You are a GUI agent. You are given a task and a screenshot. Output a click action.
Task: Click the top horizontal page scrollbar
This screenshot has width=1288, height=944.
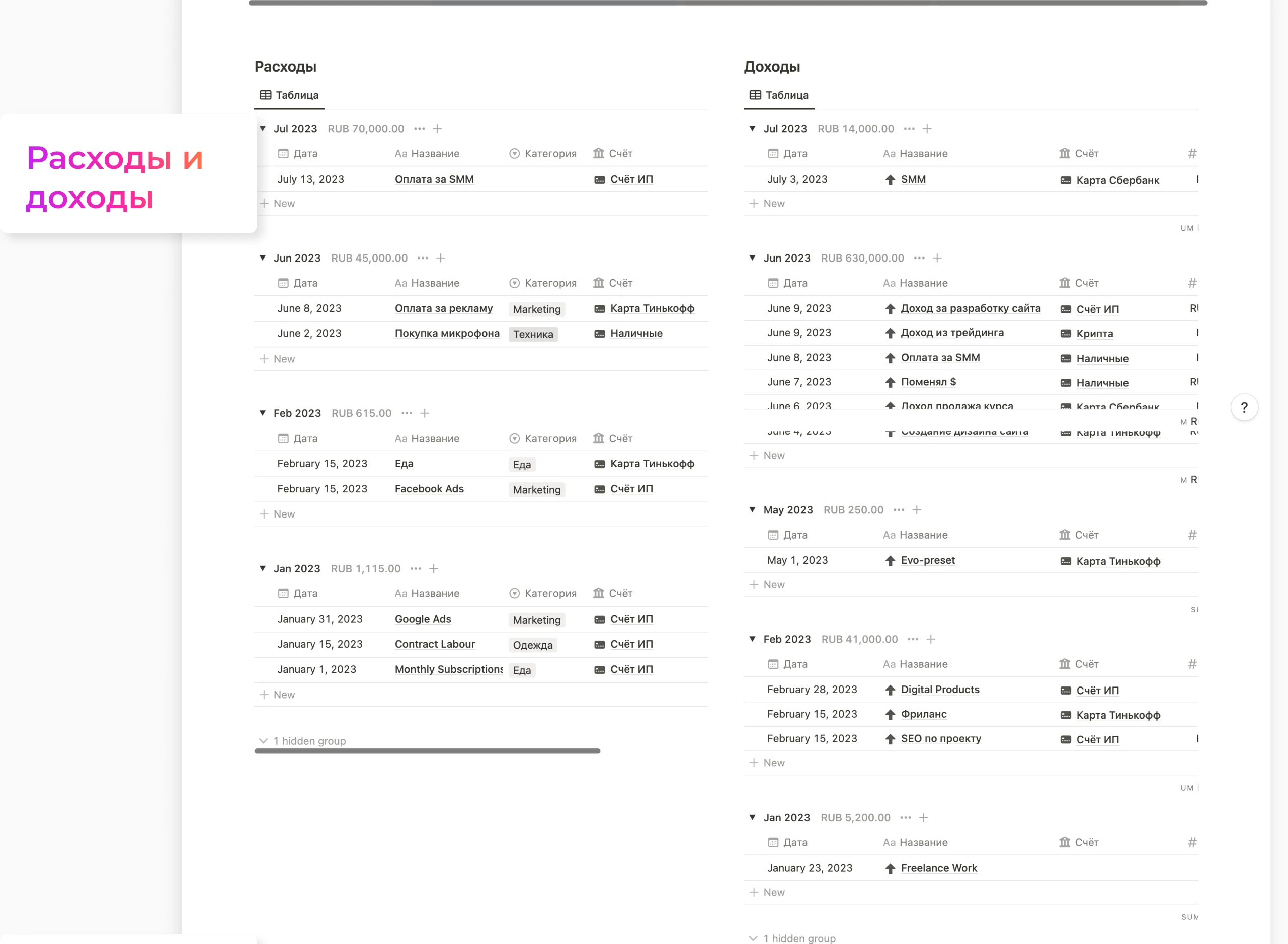(728, 3)
